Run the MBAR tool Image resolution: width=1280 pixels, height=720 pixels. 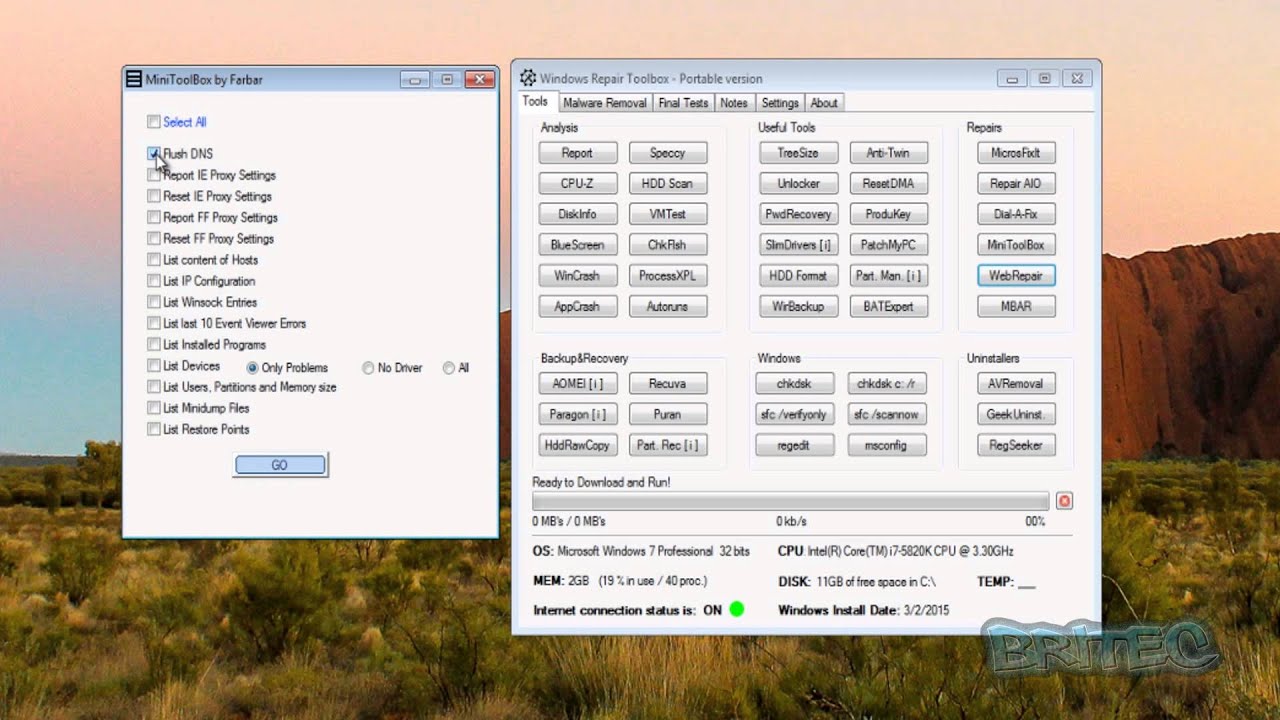[1016, 306]
